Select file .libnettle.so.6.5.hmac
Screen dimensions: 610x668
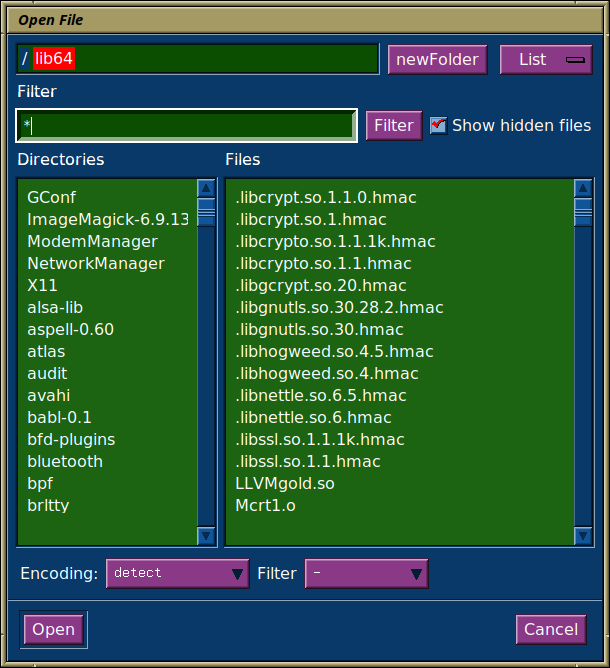click(400, 395)
